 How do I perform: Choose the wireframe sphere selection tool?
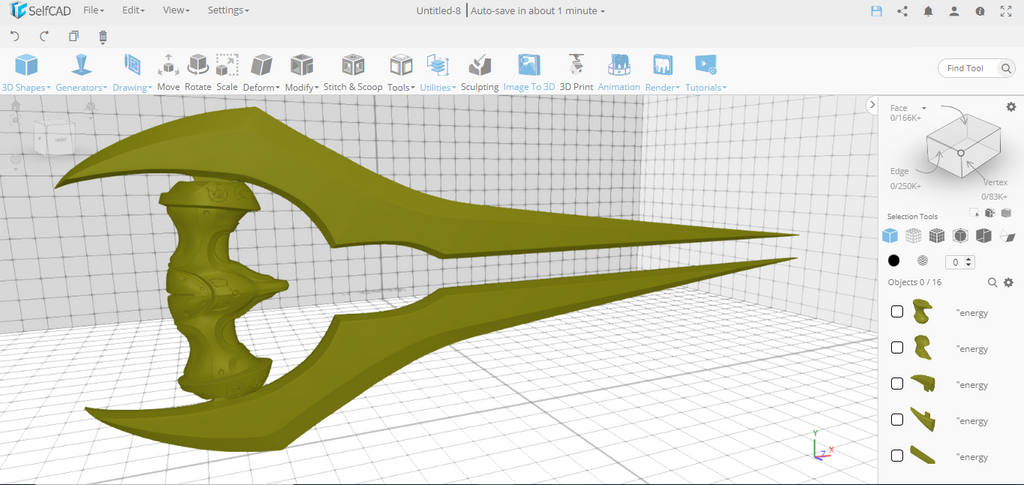[913, 236]
